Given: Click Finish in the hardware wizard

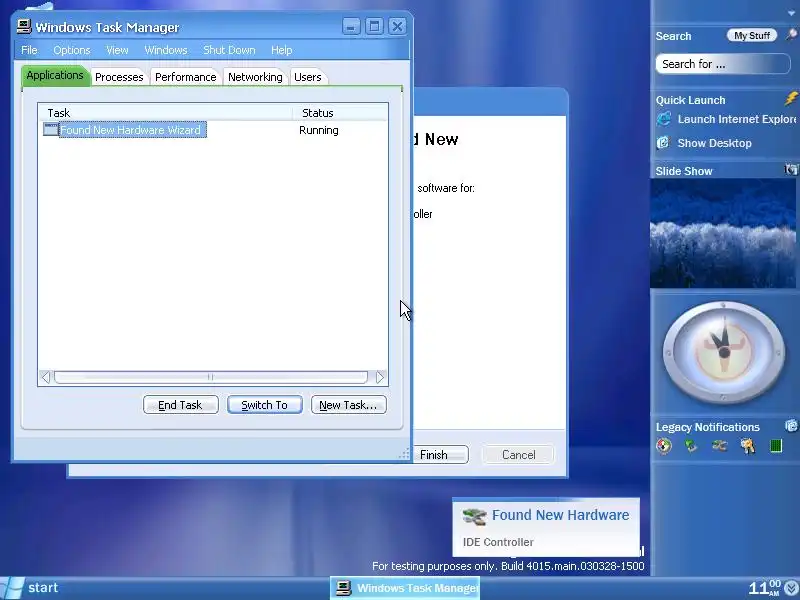Looking at the screenshot, I should pyautogui.click(x=440, y=455).
